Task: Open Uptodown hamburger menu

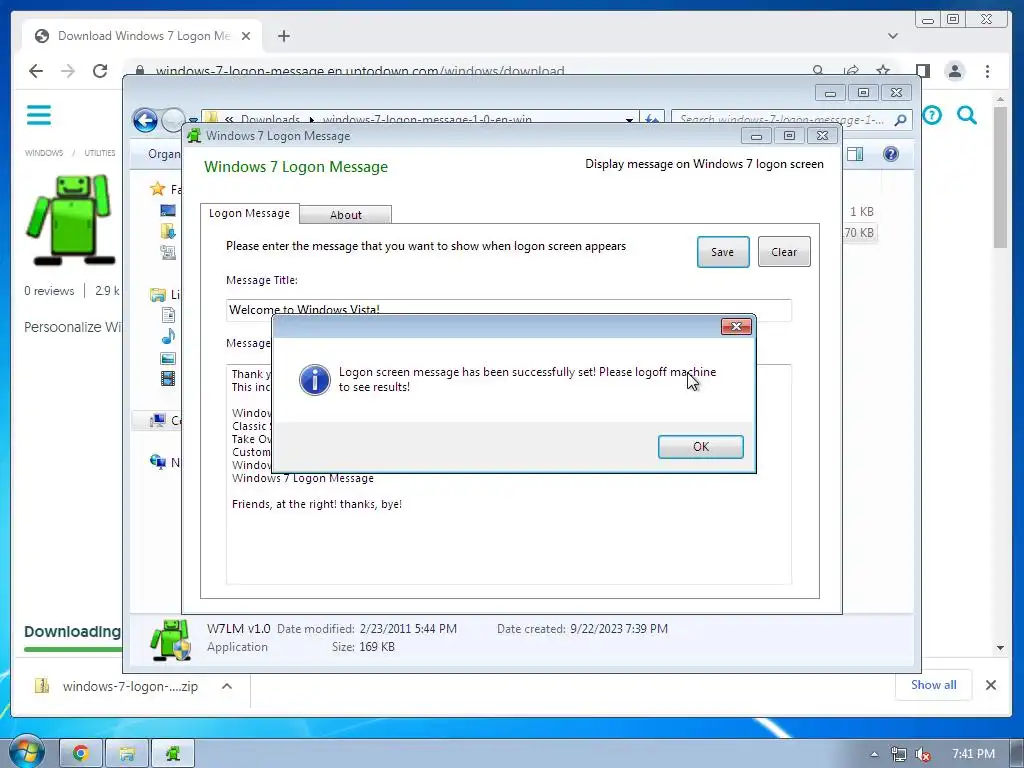Action: (39, 115)
